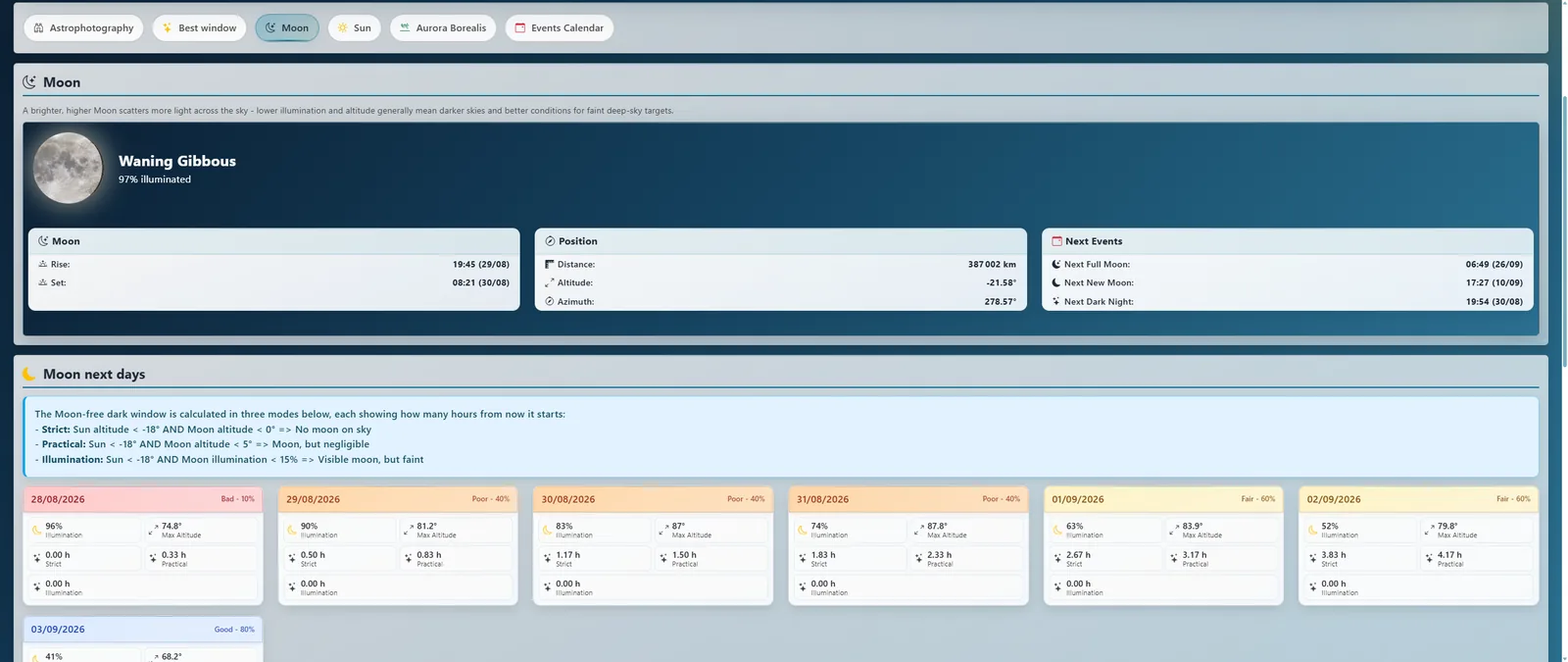Click the 3.83 h strict value on 02/09/2026
This screenshot has height=662, width=1568.
pos(1334,555)
